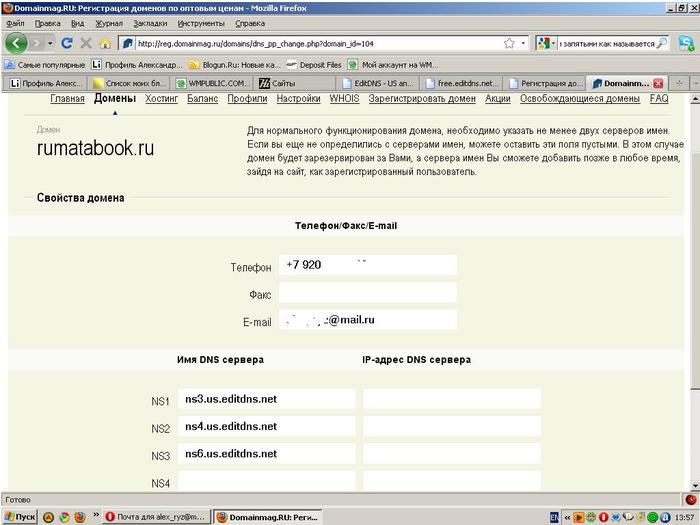Close the Domainmag tab with red X
700x525 pixels.
coord(658,83)
